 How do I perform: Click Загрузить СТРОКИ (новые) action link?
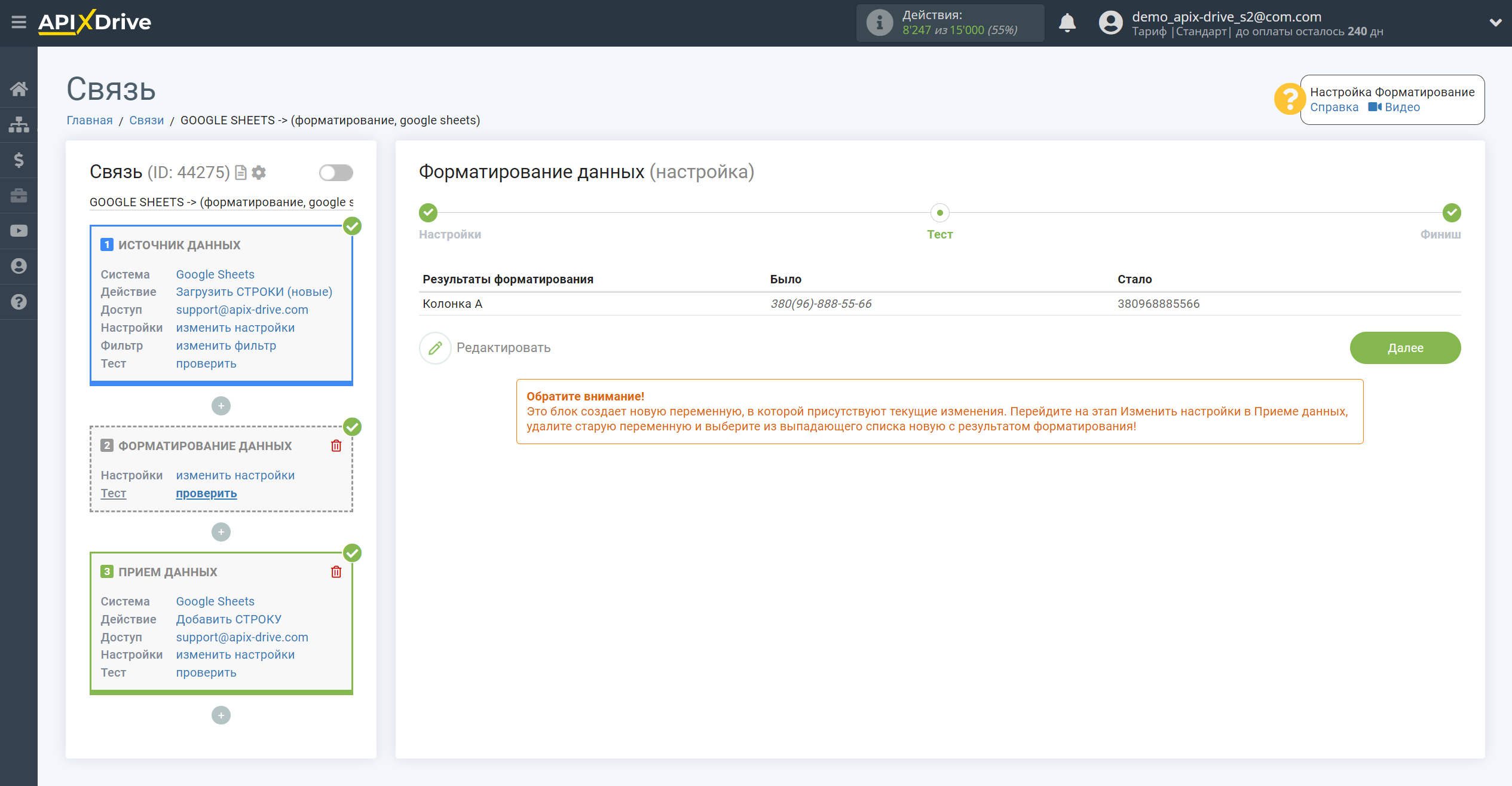click(x=254, y=292)
